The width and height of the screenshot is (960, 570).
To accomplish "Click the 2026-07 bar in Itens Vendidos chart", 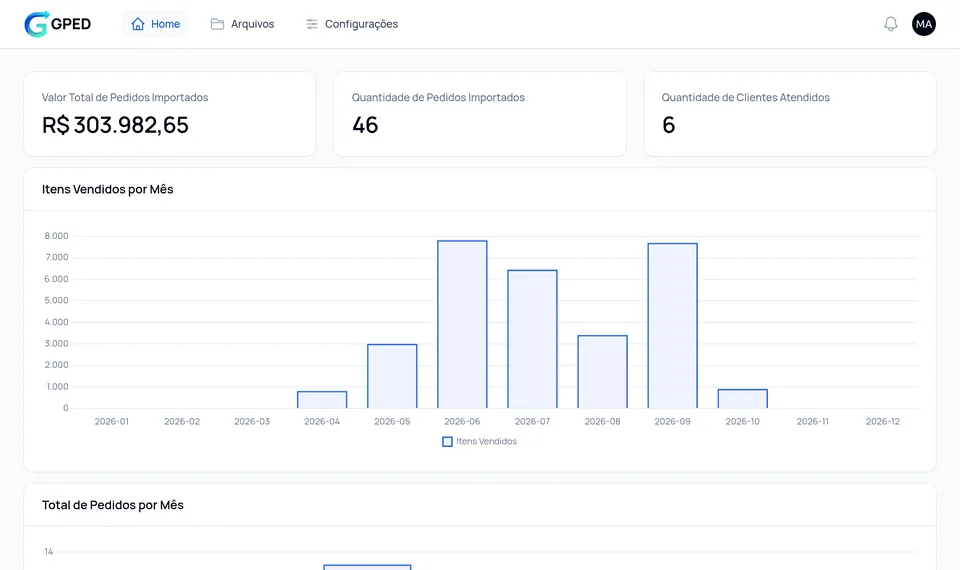I will click(533, 339).
